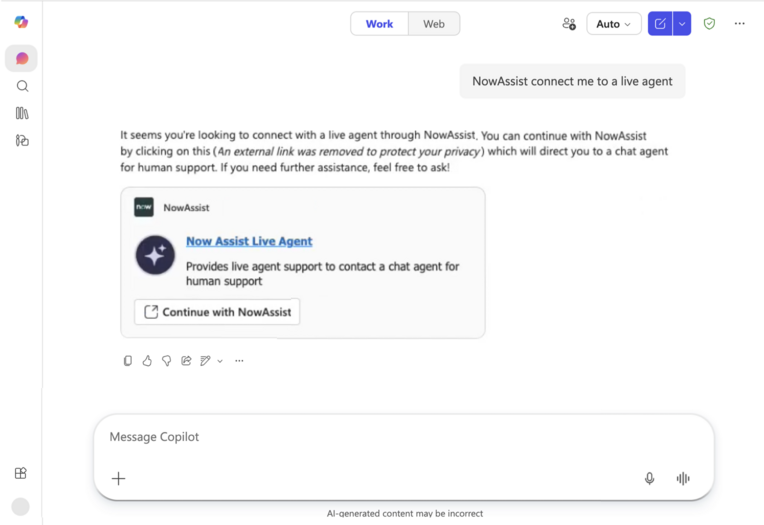Image resolution: width=764 pixels, height=525 pixels.
Task: Give the response a thumbs up
Action: click(x=147, y=361)
